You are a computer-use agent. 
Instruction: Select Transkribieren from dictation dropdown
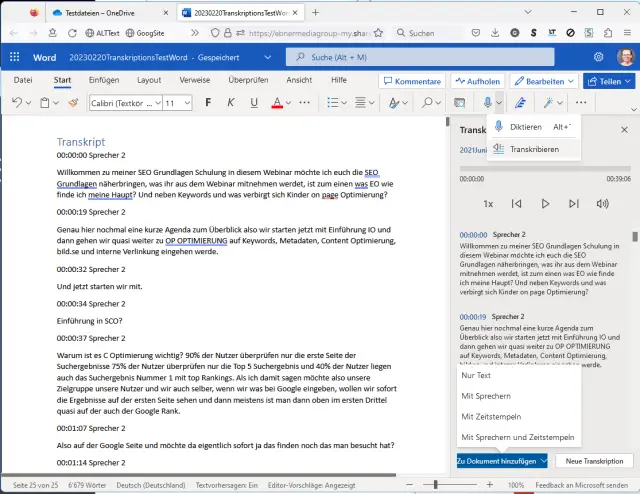point(534,149)
